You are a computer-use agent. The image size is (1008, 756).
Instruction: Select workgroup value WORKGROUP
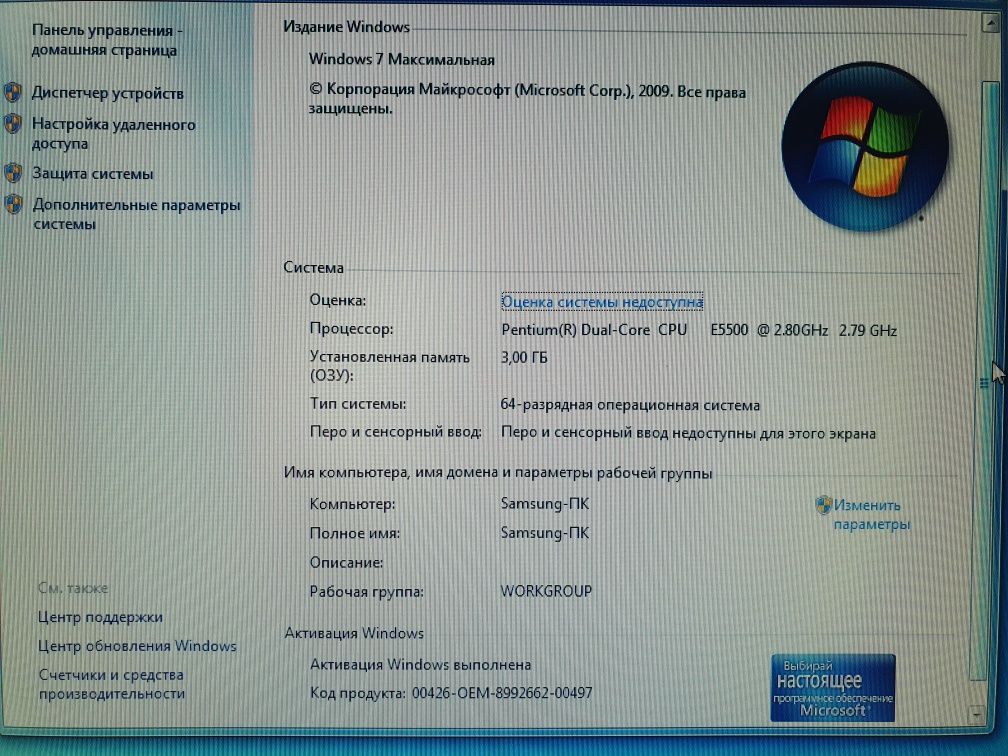pos(546,591)
